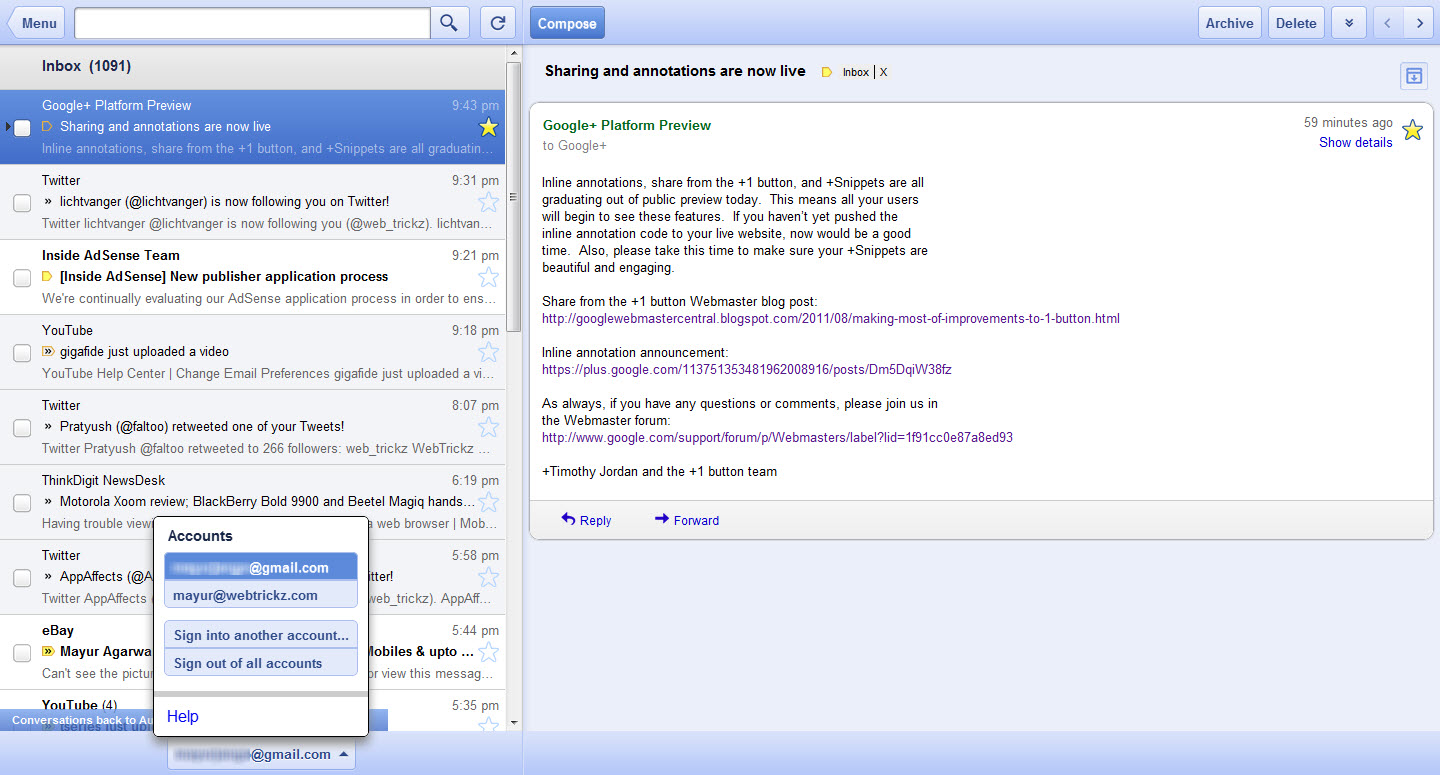Open the Pratyush retweeted your Tweets email
Image resolution: width=1440 pixels, height=775 pixels.
pos(253,427)
